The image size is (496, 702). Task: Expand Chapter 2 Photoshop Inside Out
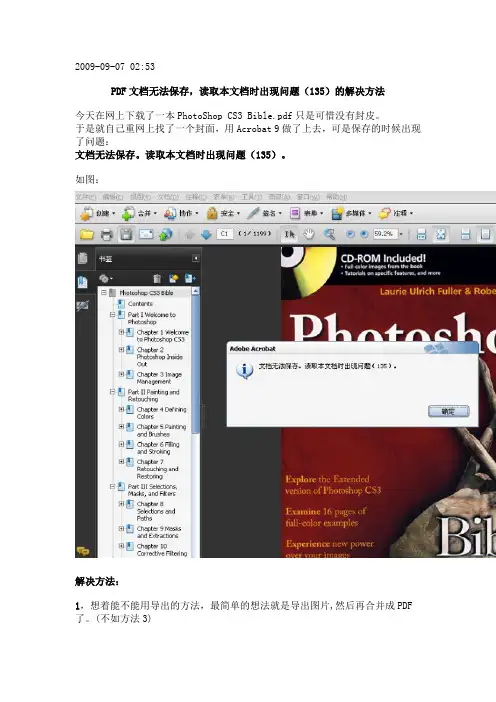pyautogui.click(x=121, y=350)
